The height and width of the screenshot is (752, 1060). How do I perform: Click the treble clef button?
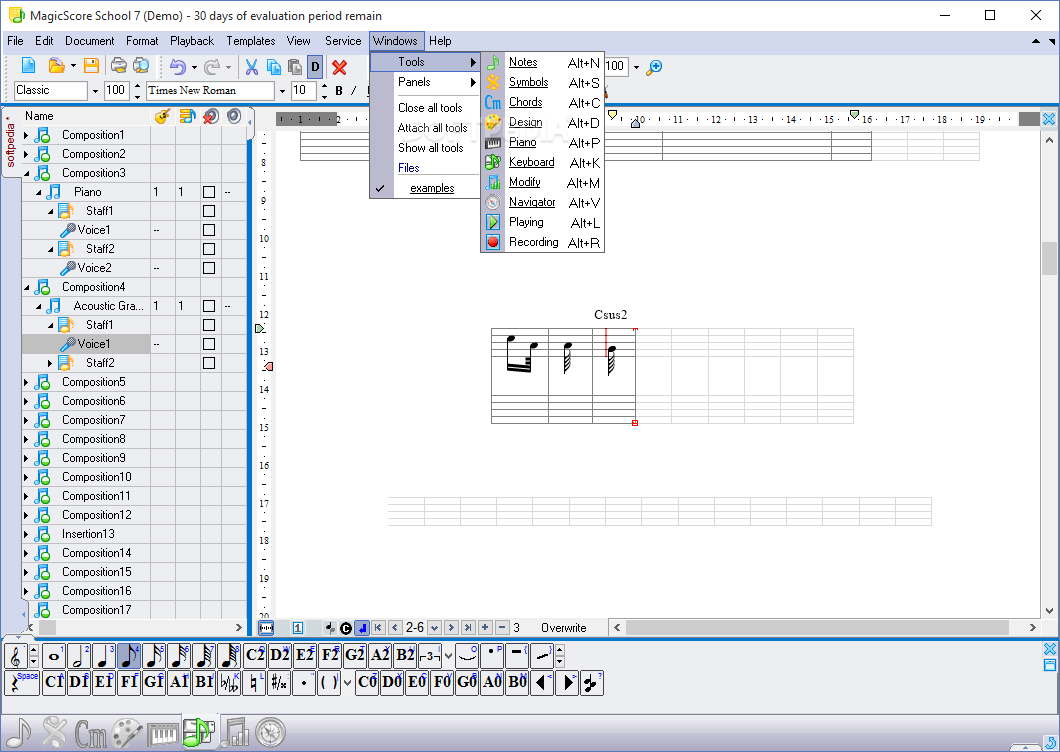point(16,656)
